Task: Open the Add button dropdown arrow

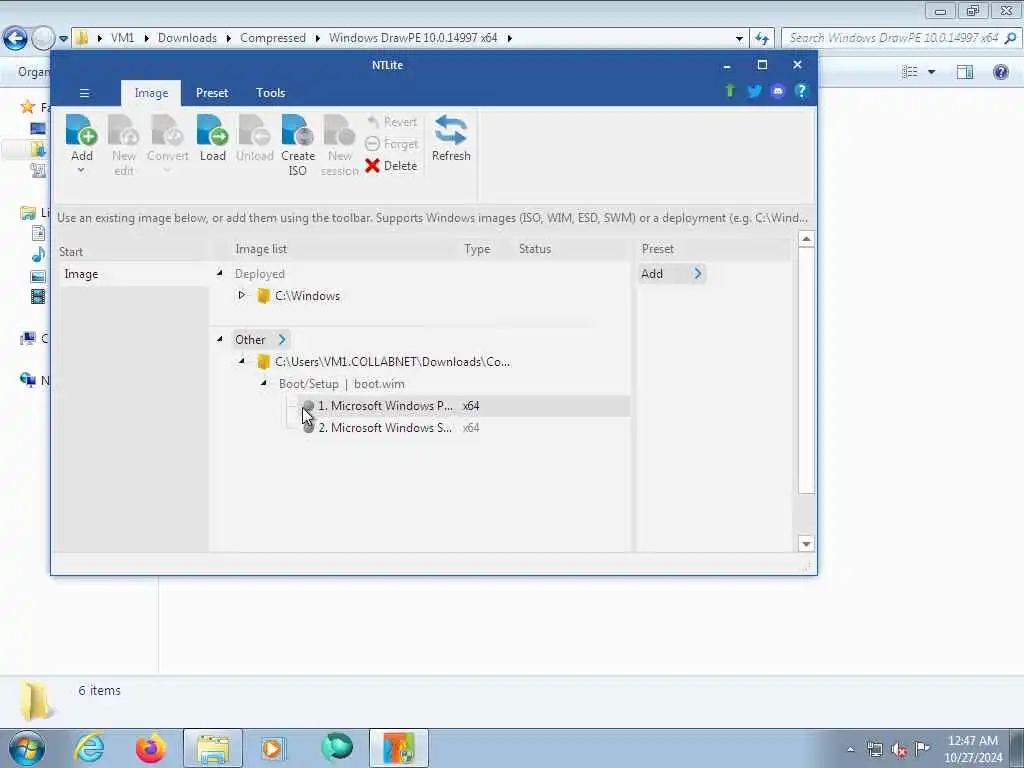Action: [x=81, y=170]
